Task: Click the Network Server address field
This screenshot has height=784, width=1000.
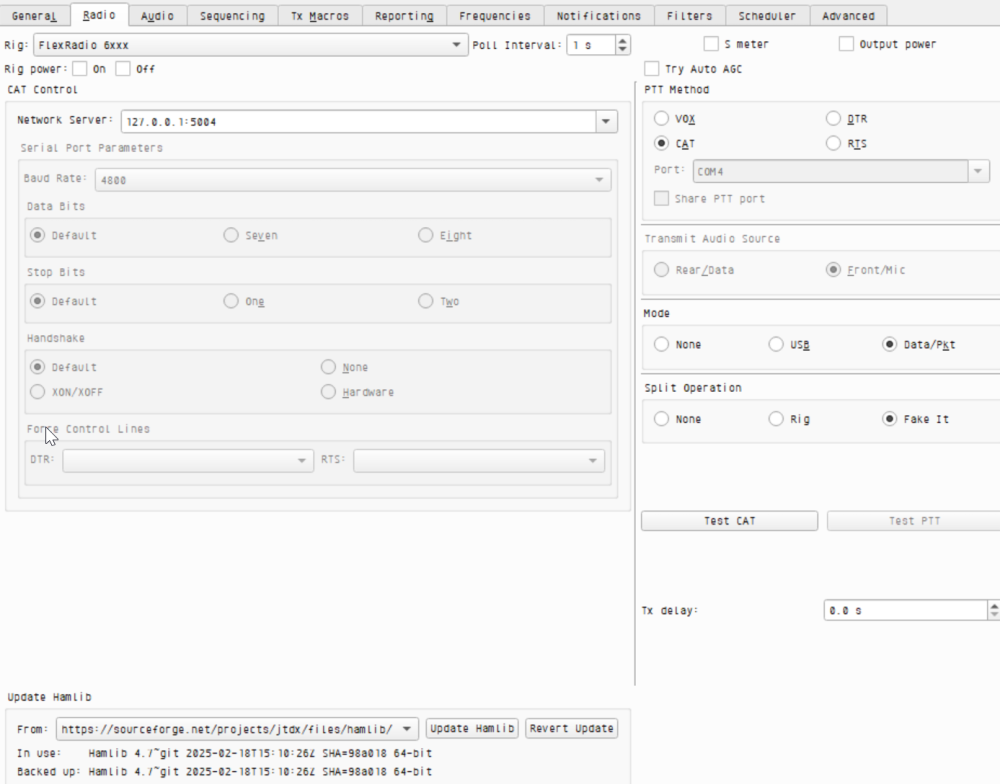Action: click(x=358, y=122)
